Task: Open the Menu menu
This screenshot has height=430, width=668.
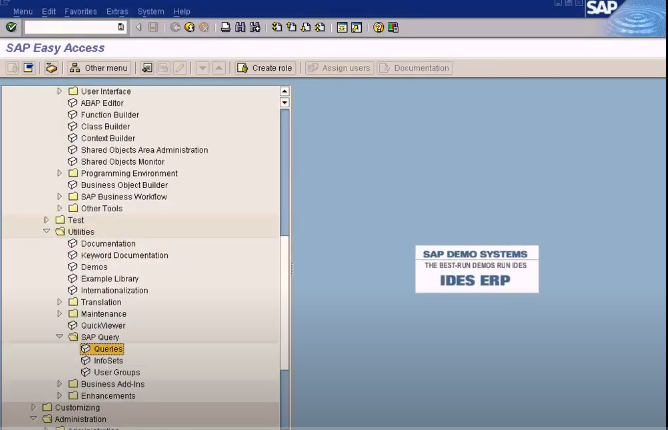Action: [x=23, y=12]
